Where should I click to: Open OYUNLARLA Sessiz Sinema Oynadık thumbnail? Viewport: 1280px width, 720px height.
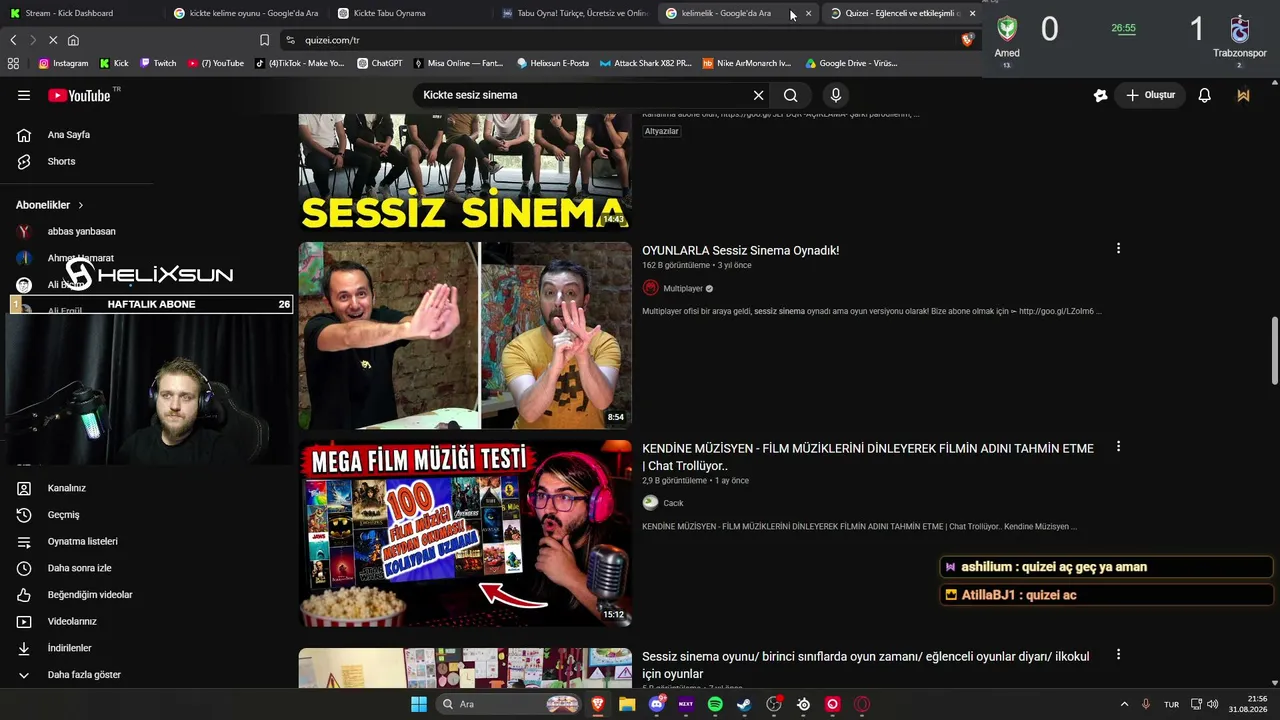[x=465, y=335]
